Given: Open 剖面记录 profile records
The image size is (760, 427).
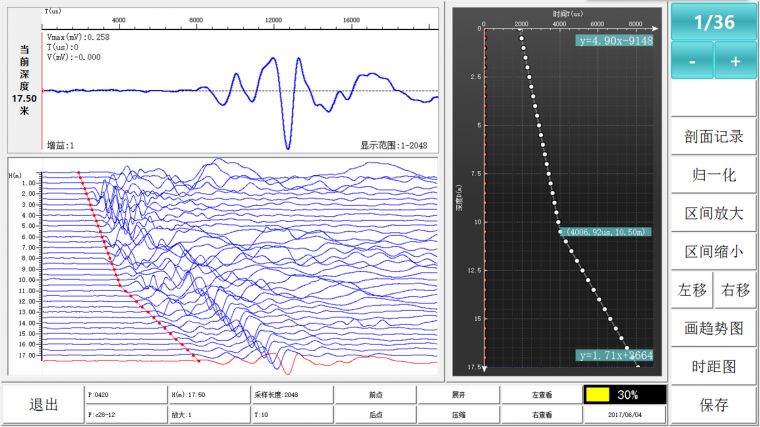Looking at the screenshot, I should pos(714,136).
